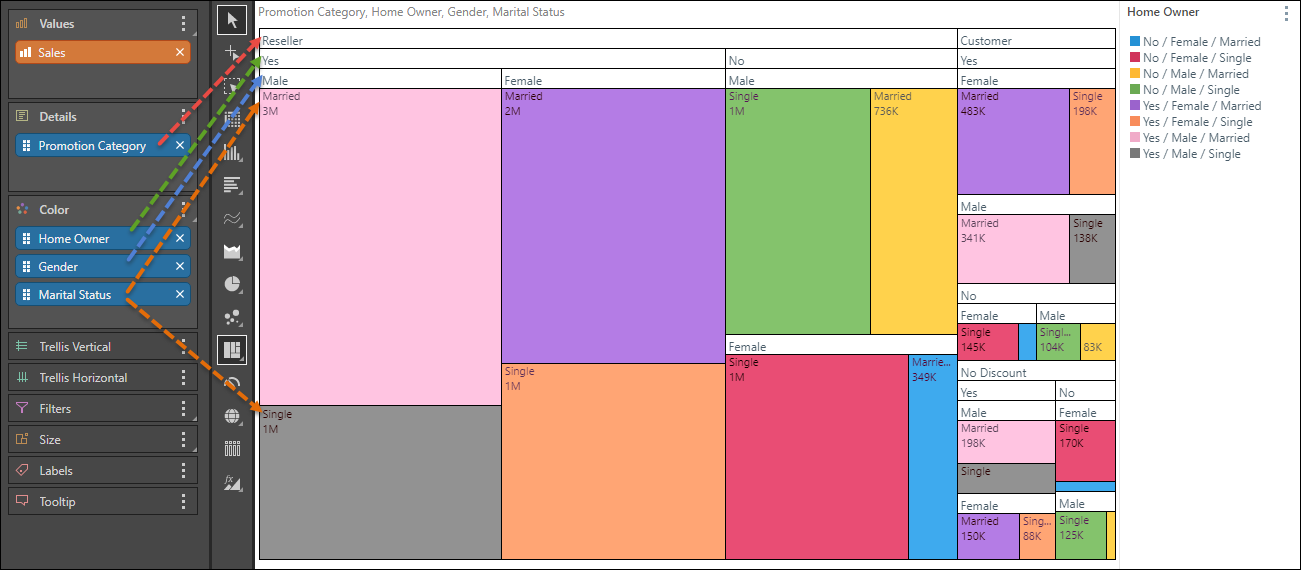1301x570 pixels.
Task: Click the line chart type icon
Action: [232, 218]
